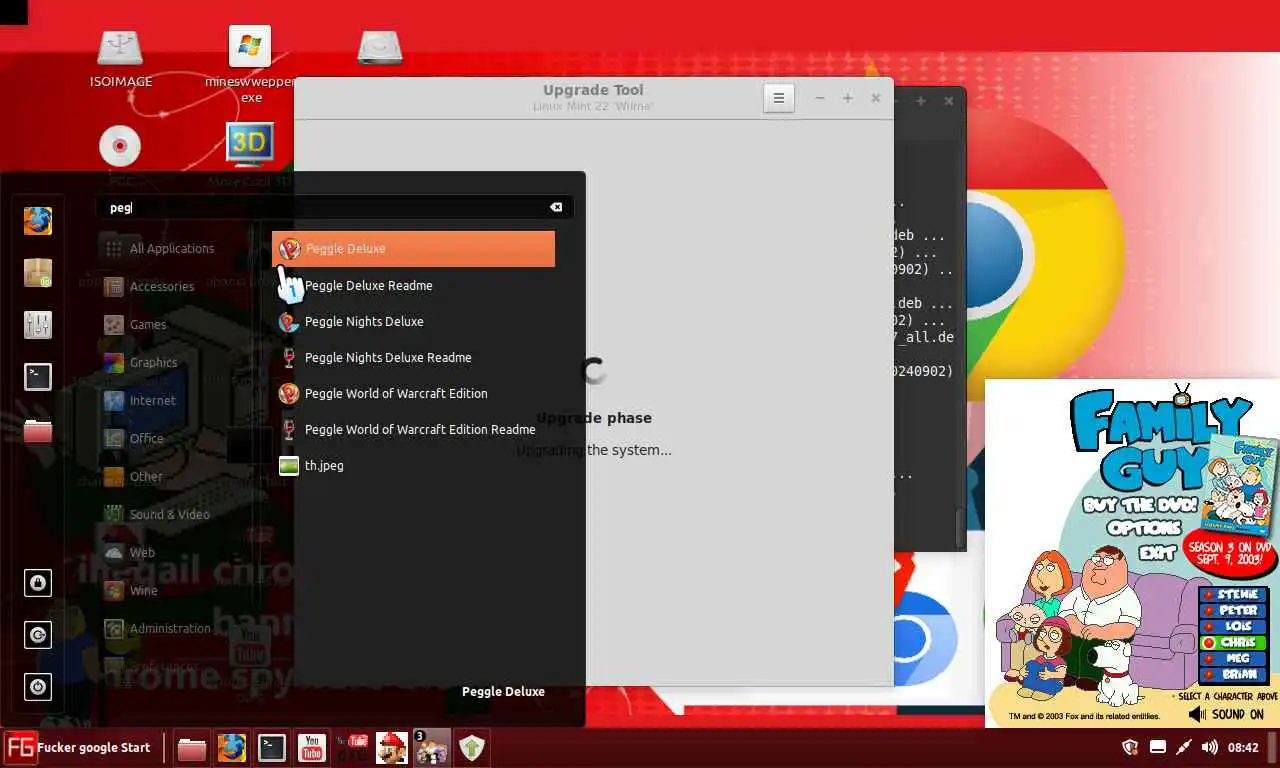Open System Settings mixer icon in menu sidebar
The width and height of the screenshot is (1280, 768).
point(38,324)
